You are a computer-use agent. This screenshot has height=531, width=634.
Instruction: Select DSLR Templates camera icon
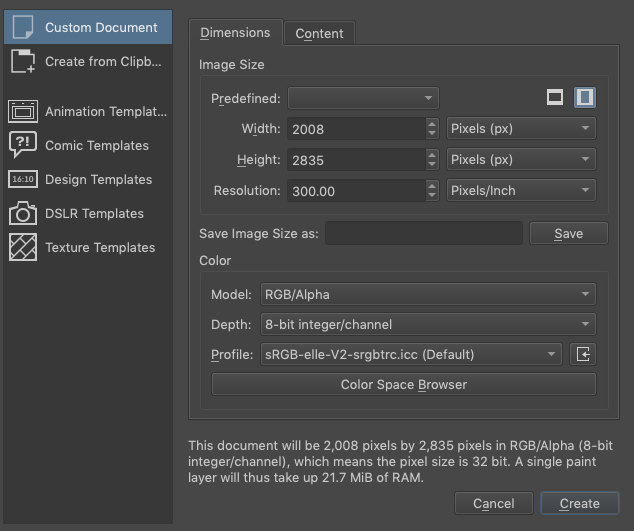click(x=23, y=213)
